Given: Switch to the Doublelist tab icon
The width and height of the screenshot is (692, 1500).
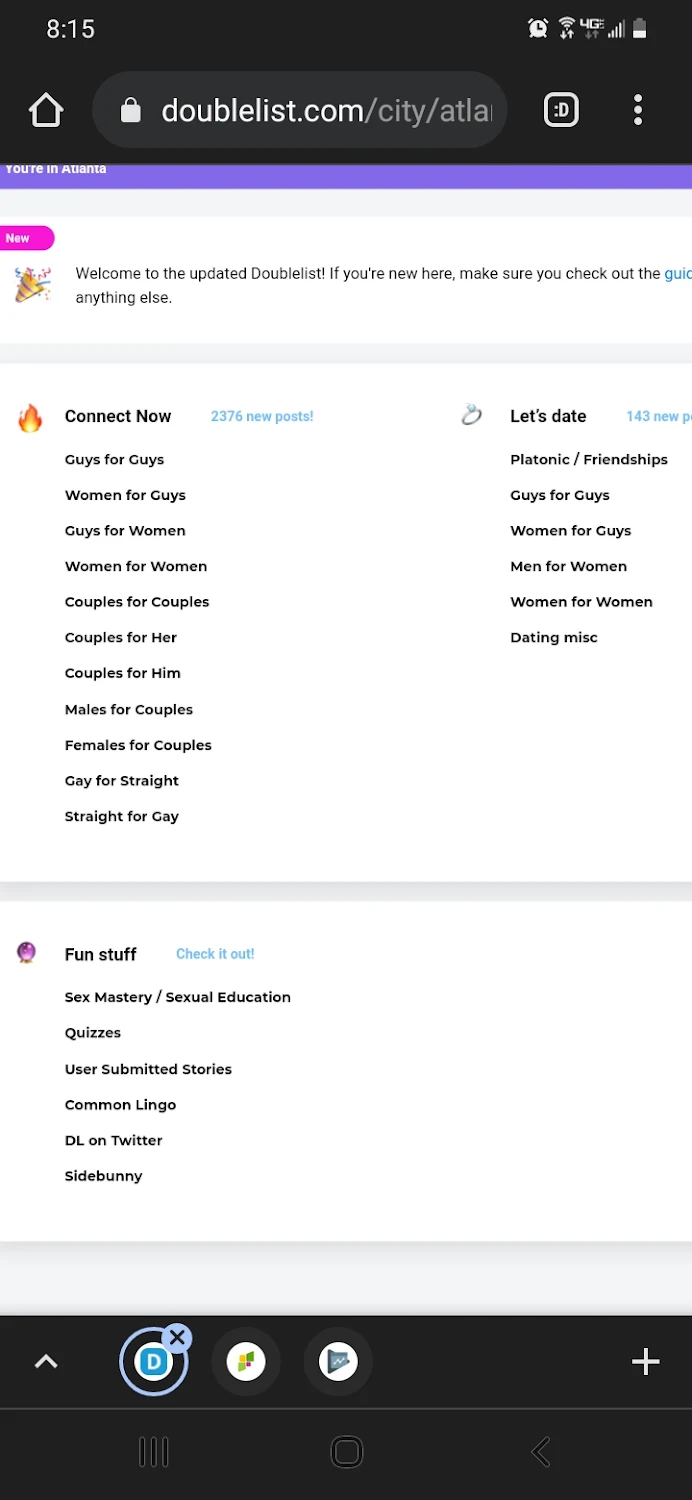Looking at the screenshot, I should point(153,1362).
